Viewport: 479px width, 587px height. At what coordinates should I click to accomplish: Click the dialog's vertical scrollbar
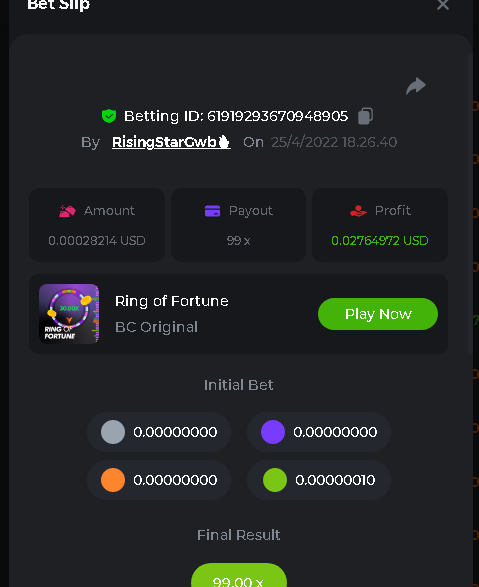(470, 204)
